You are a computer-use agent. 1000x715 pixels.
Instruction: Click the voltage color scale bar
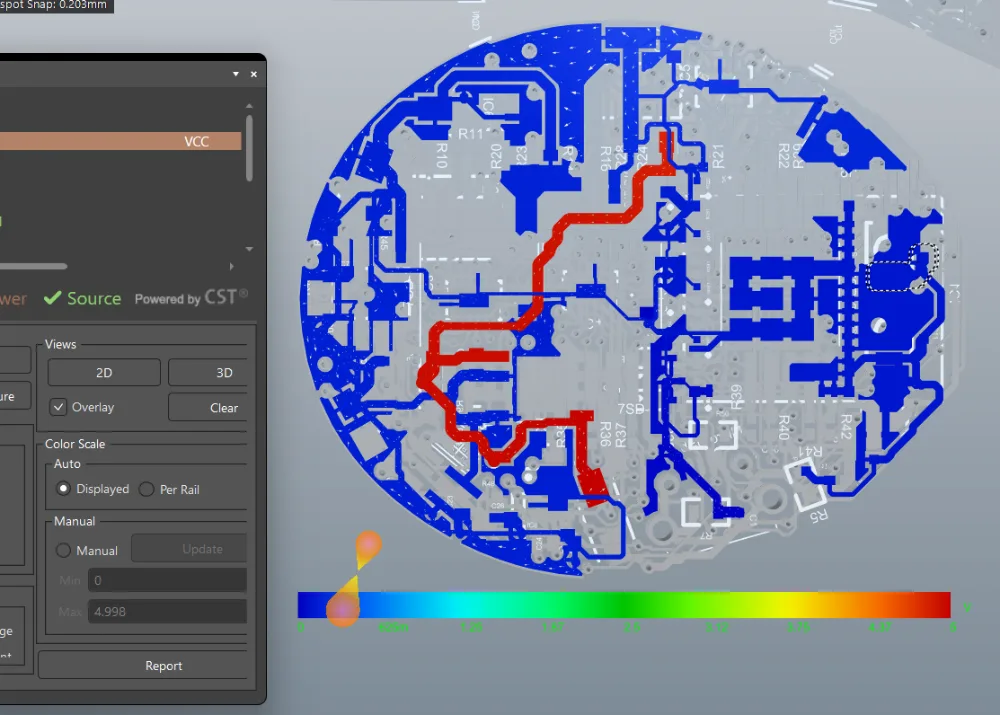coord(624,605)
